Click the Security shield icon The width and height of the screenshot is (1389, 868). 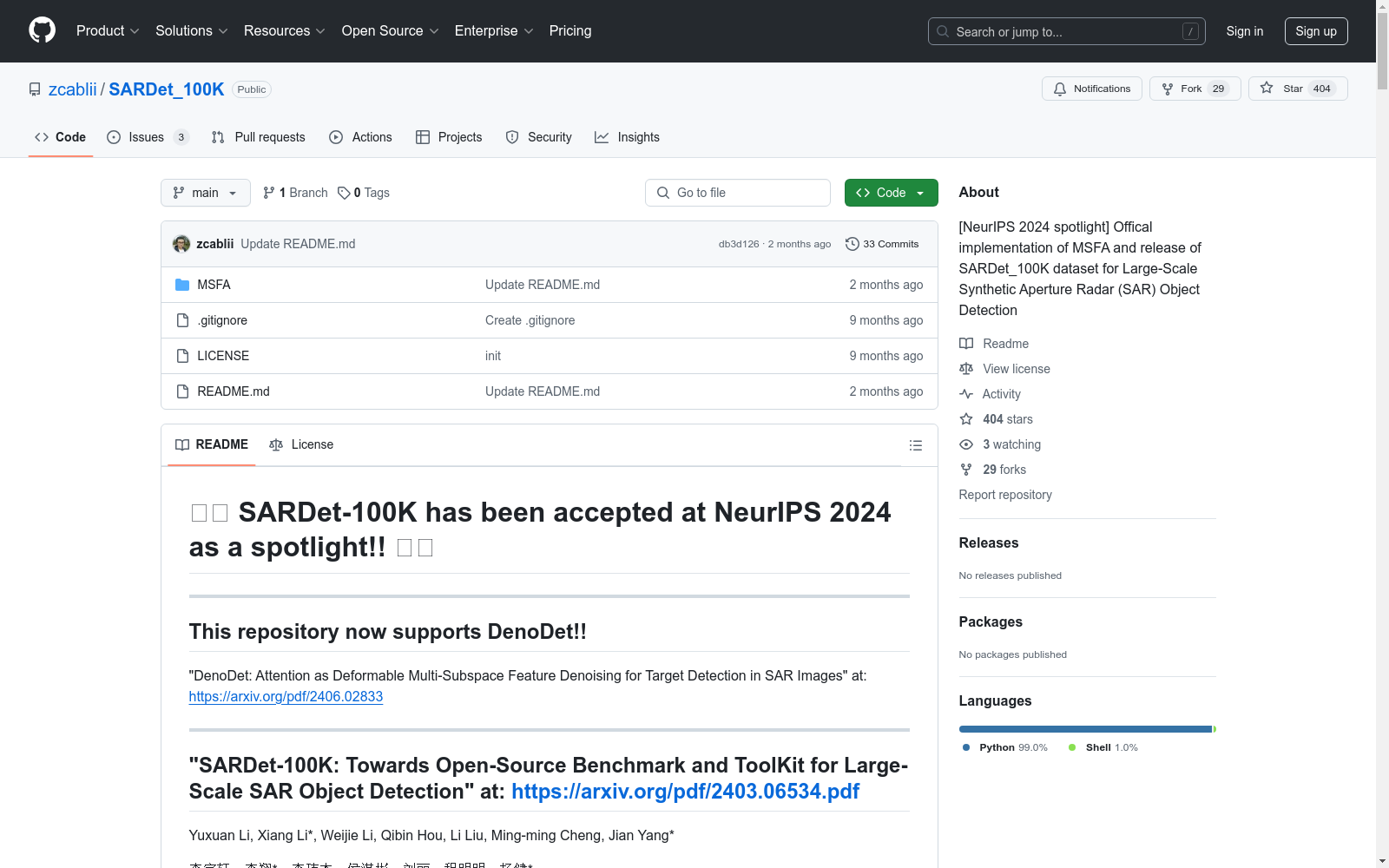[512, 137]
